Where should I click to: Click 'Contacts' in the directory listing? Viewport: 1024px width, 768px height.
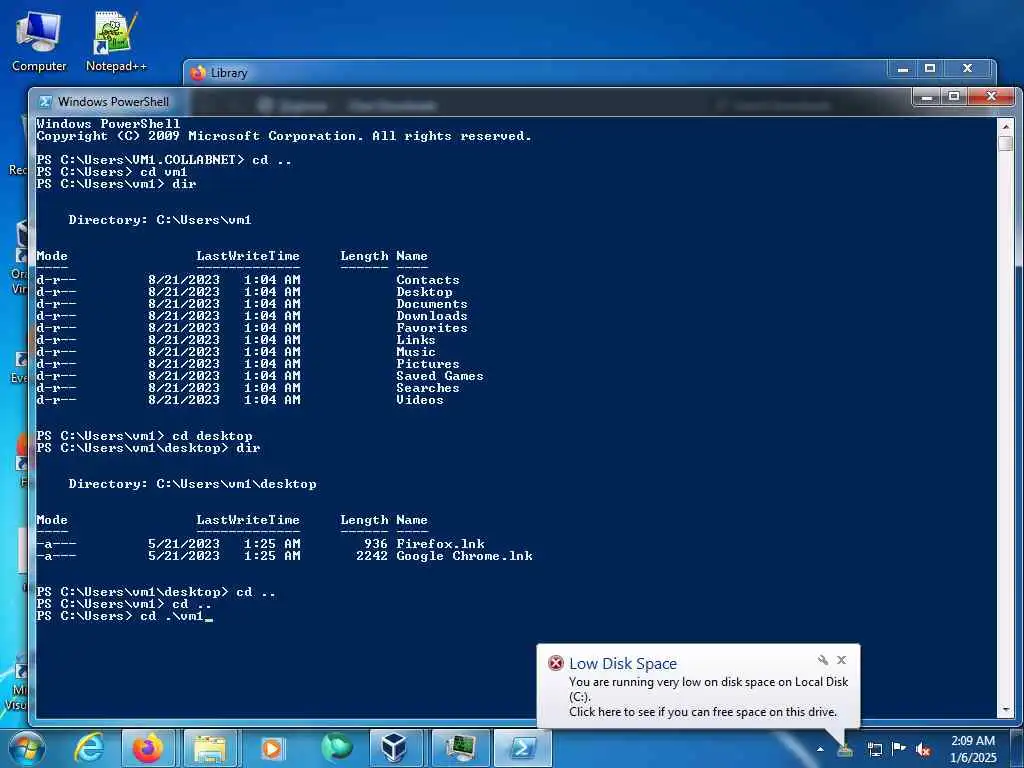coord(428,280)
